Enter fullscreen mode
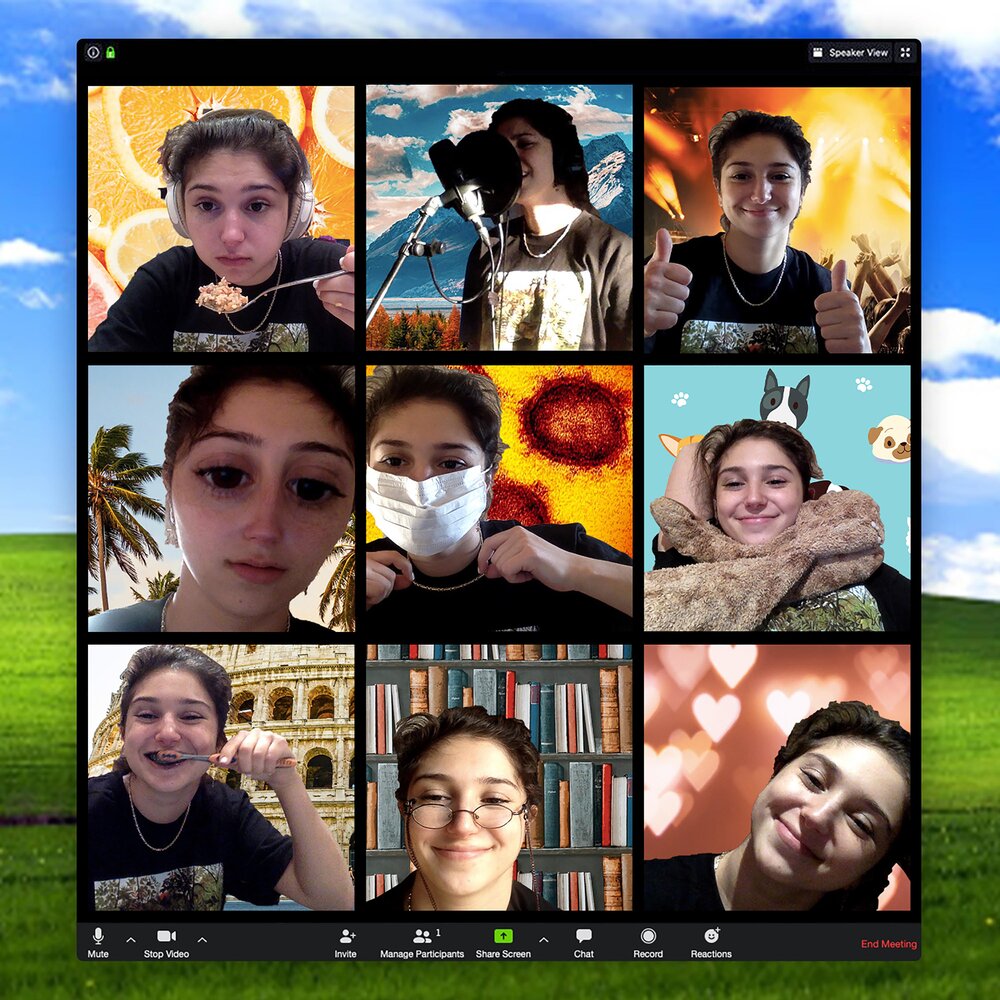 tap(904, 52)
